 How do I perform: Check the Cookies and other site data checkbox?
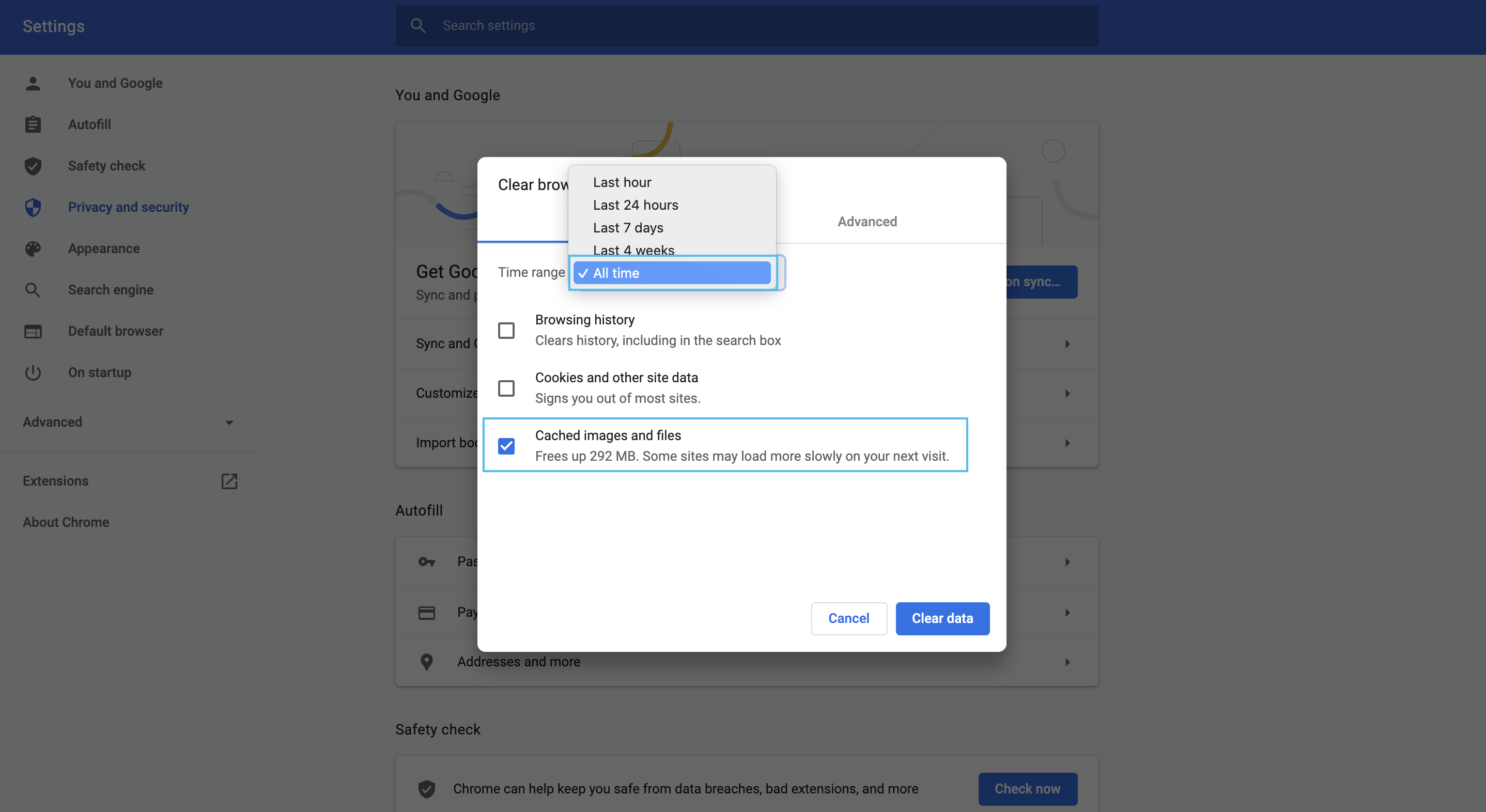(x=506, y=388)
